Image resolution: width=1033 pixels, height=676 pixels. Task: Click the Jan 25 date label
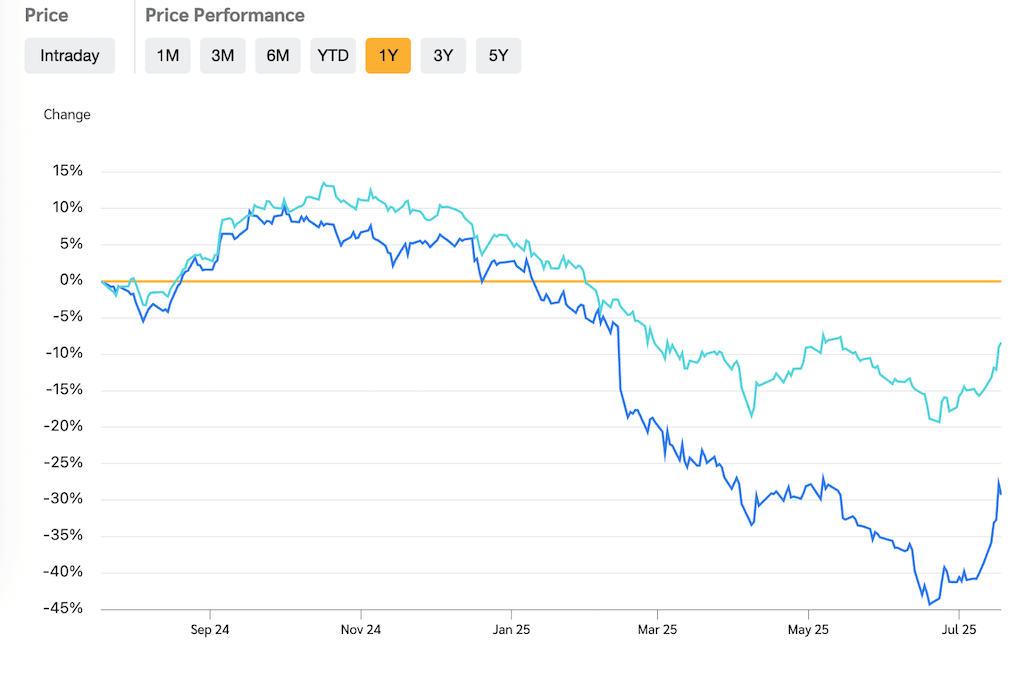coord(510,630)
